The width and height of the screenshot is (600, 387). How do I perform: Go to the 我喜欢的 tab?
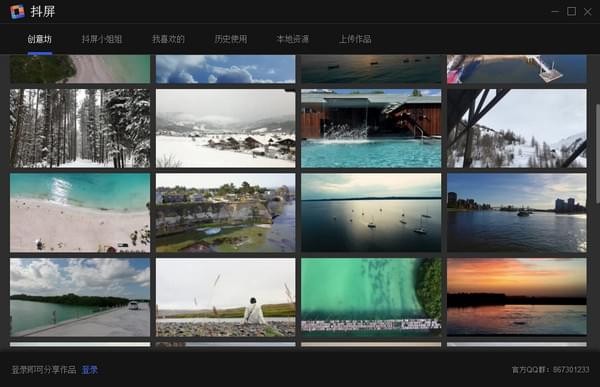click(x=168, y=39)
